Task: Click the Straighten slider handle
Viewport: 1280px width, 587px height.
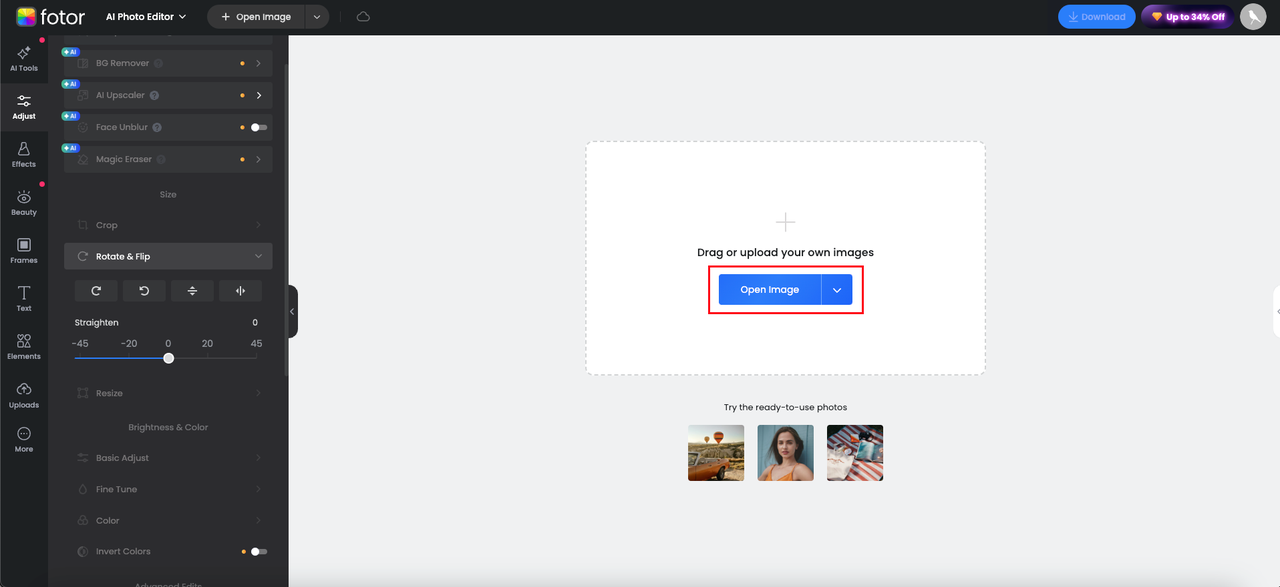Action: tap(168, 358)
